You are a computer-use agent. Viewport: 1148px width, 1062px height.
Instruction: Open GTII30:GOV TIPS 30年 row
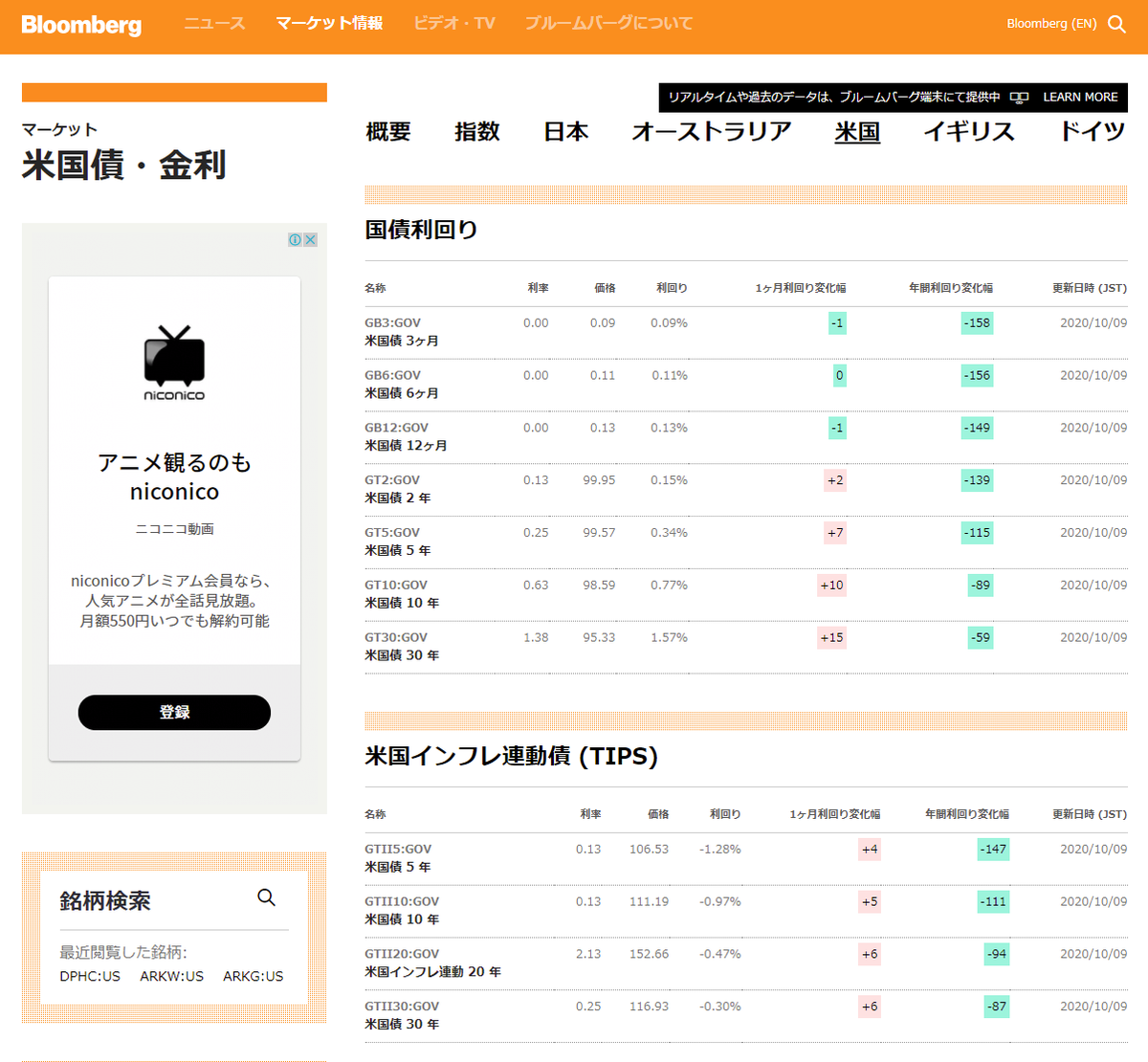(x=746, y=1017)
